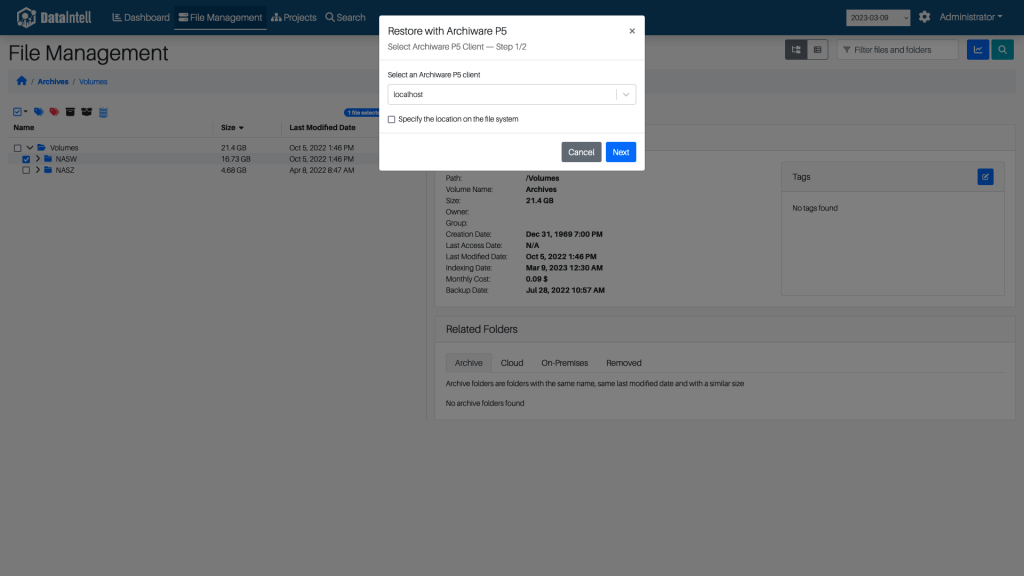Click the teal search button
The image size is (1024, 576).
[1002, 50]
